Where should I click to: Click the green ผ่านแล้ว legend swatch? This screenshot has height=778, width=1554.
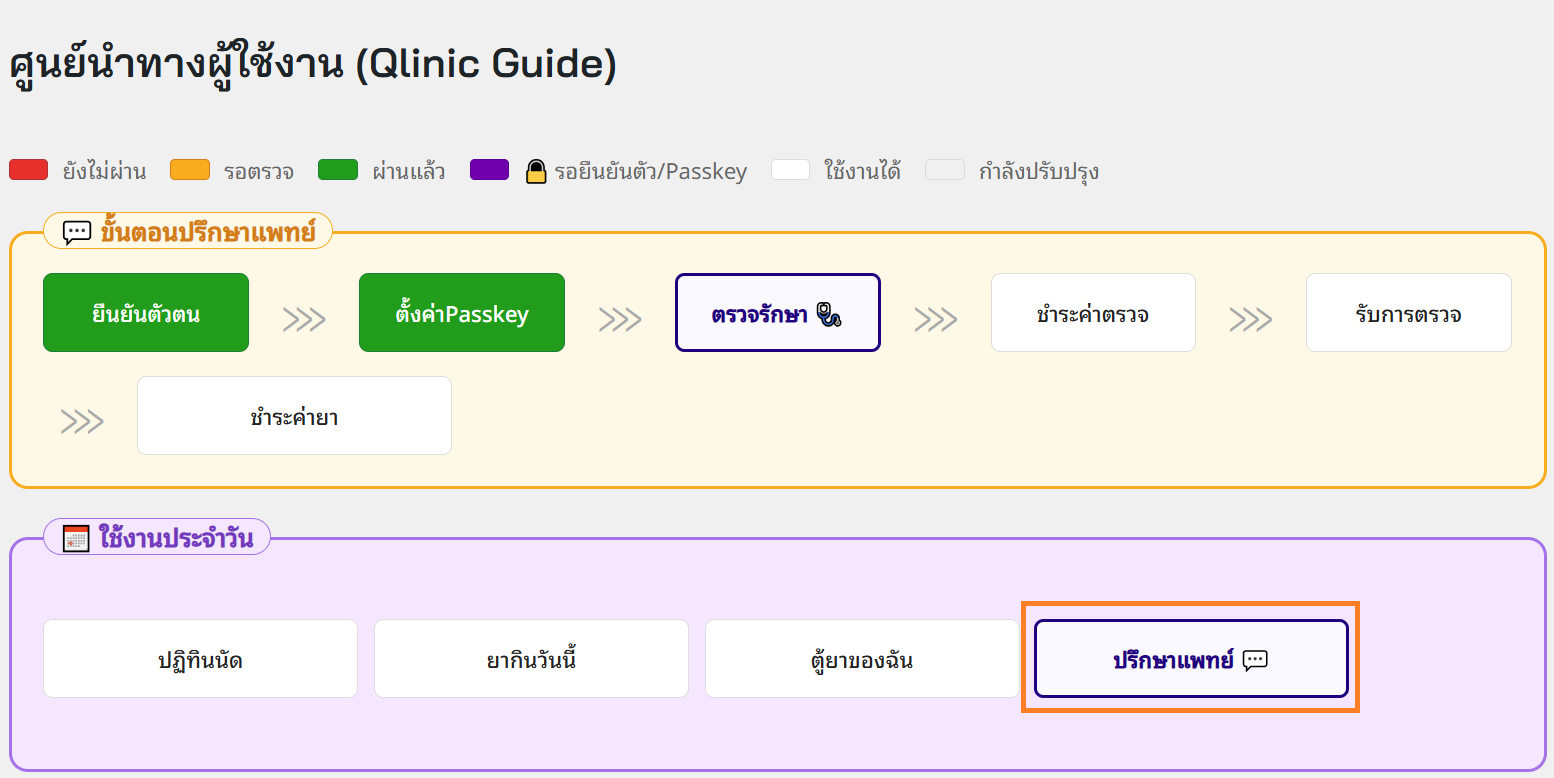(x=338, y=170)
